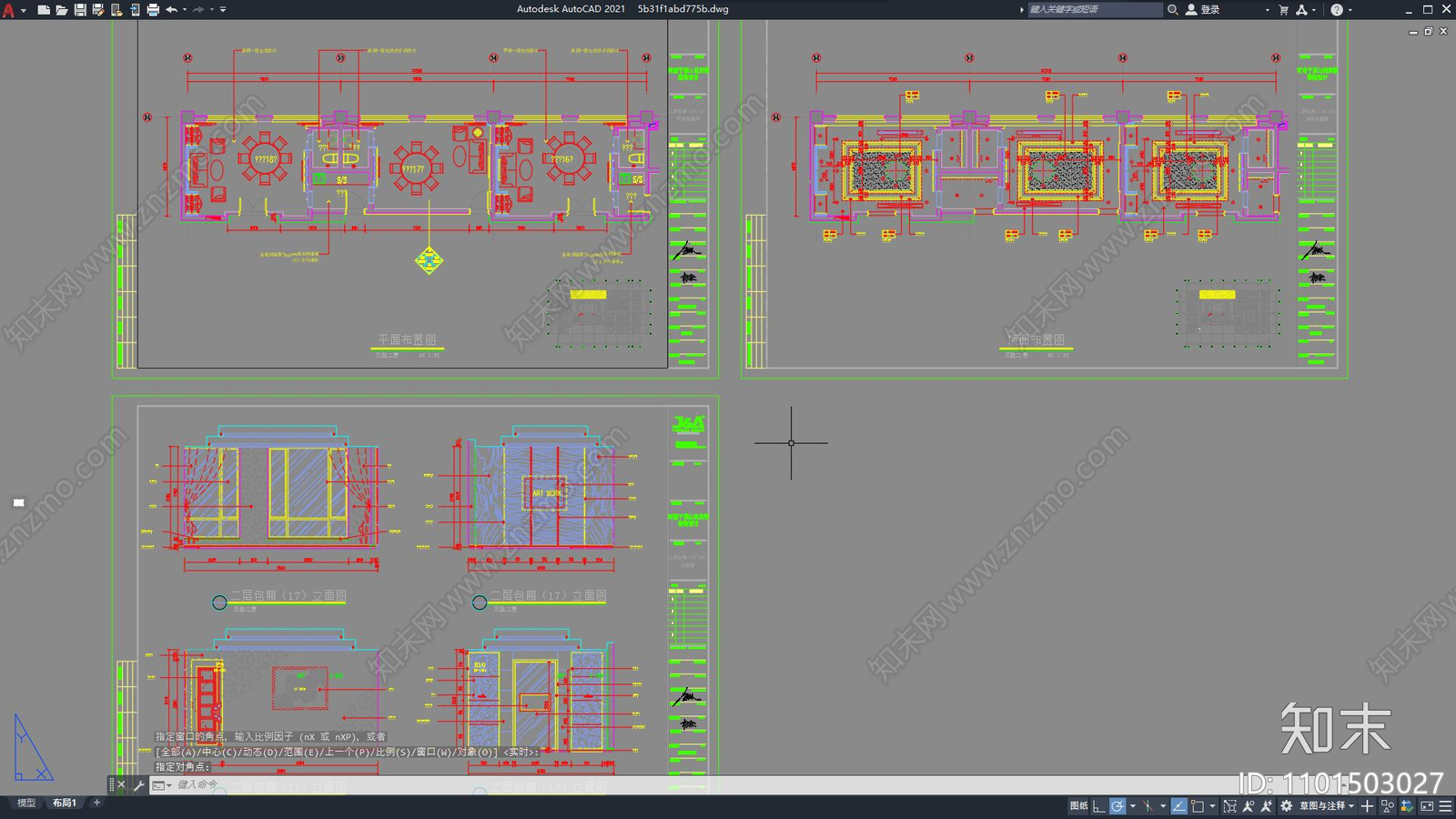Viewport: 1456px width, 819px height.
Task: Click the Save As icon
Action: (x=98, y=9)
